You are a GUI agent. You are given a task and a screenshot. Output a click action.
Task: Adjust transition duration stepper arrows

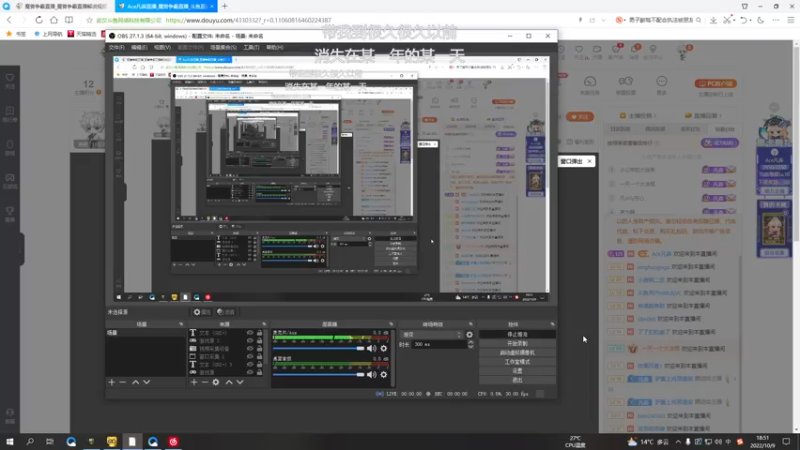click(470, 344)
